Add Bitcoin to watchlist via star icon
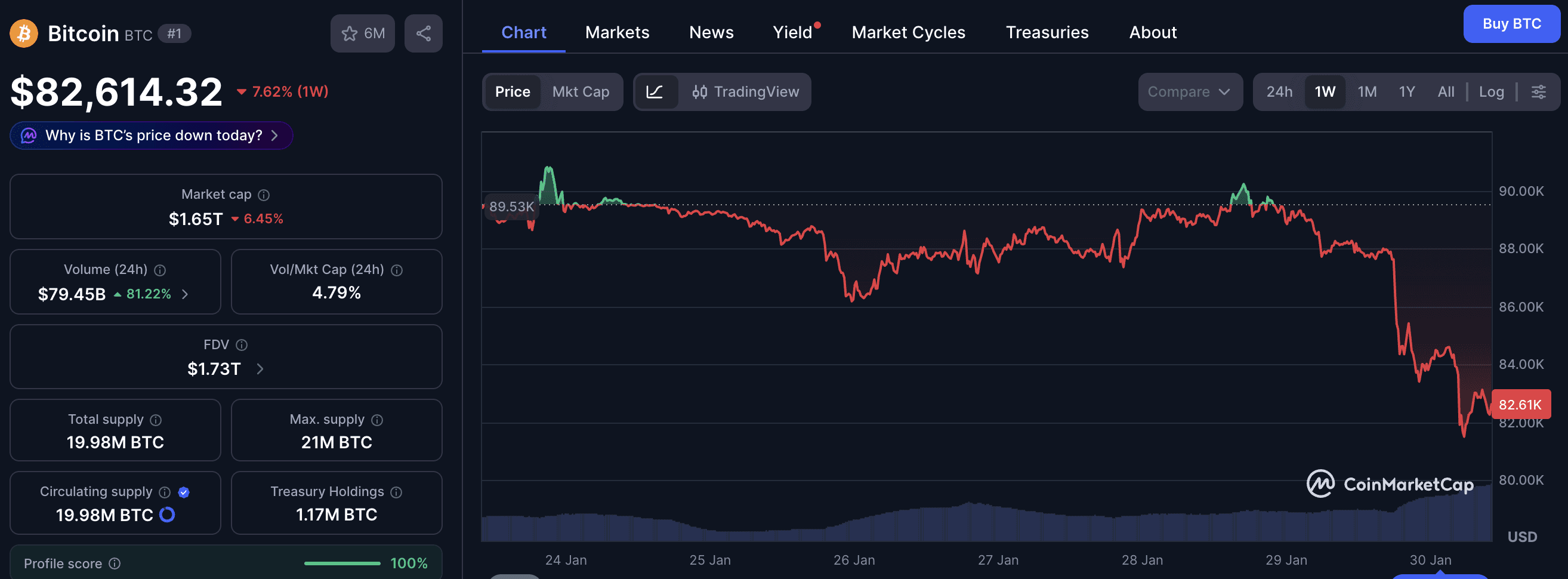The image size is (1568, 579). [x=350, y=33]
